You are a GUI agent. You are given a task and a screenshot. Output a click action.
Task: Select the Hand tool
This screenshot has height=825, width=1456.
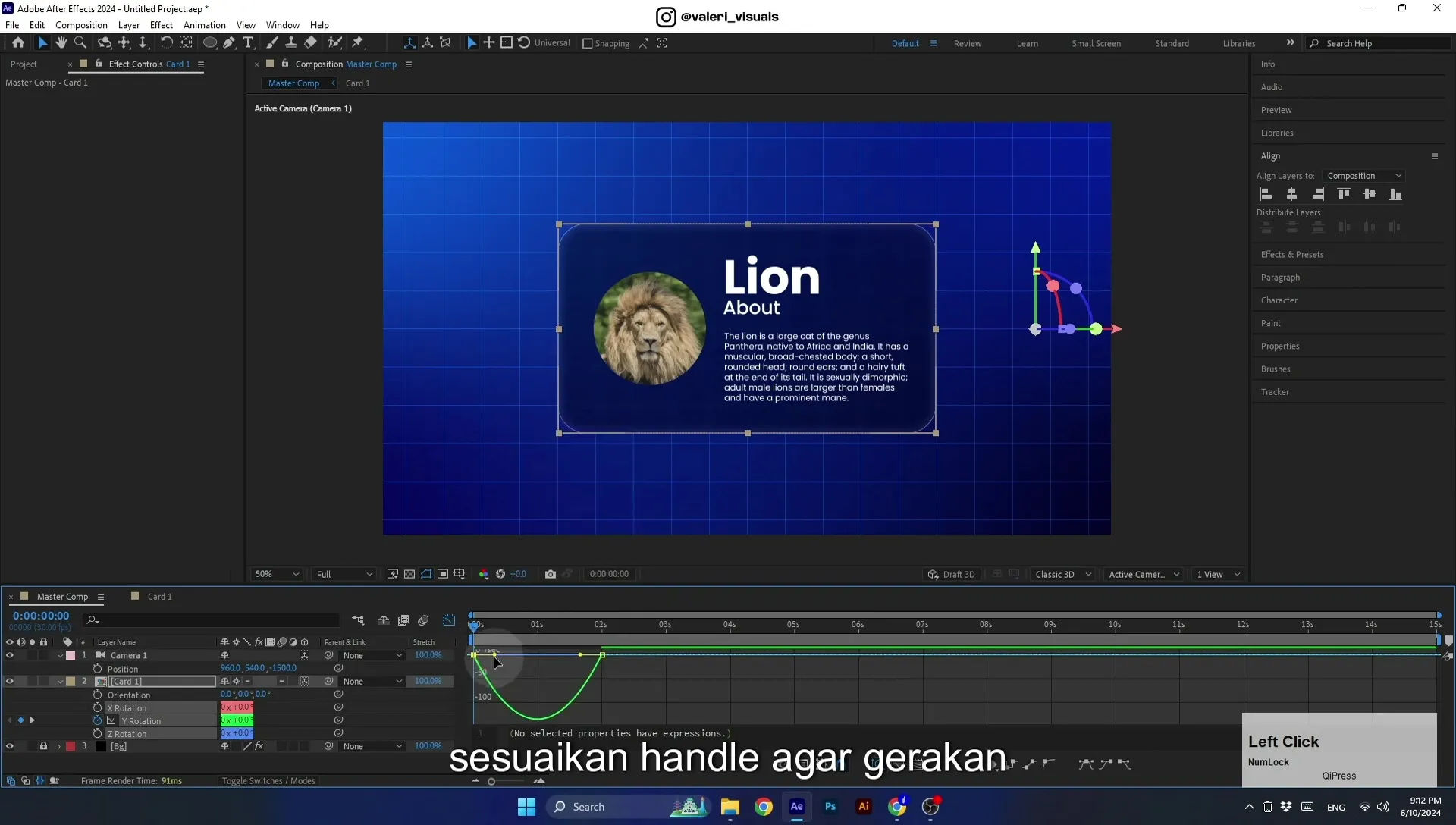point(61,43)
